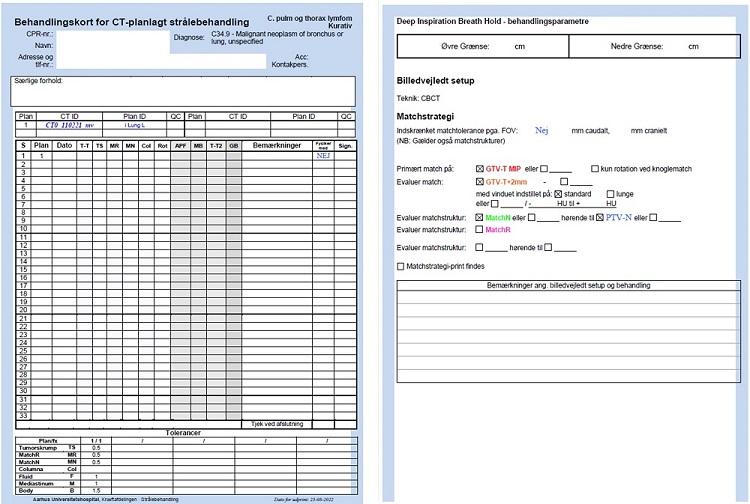Click row number 10 in treatment table
The height and width of the screenshot is (504, 750).
click(x=23, y=229)
